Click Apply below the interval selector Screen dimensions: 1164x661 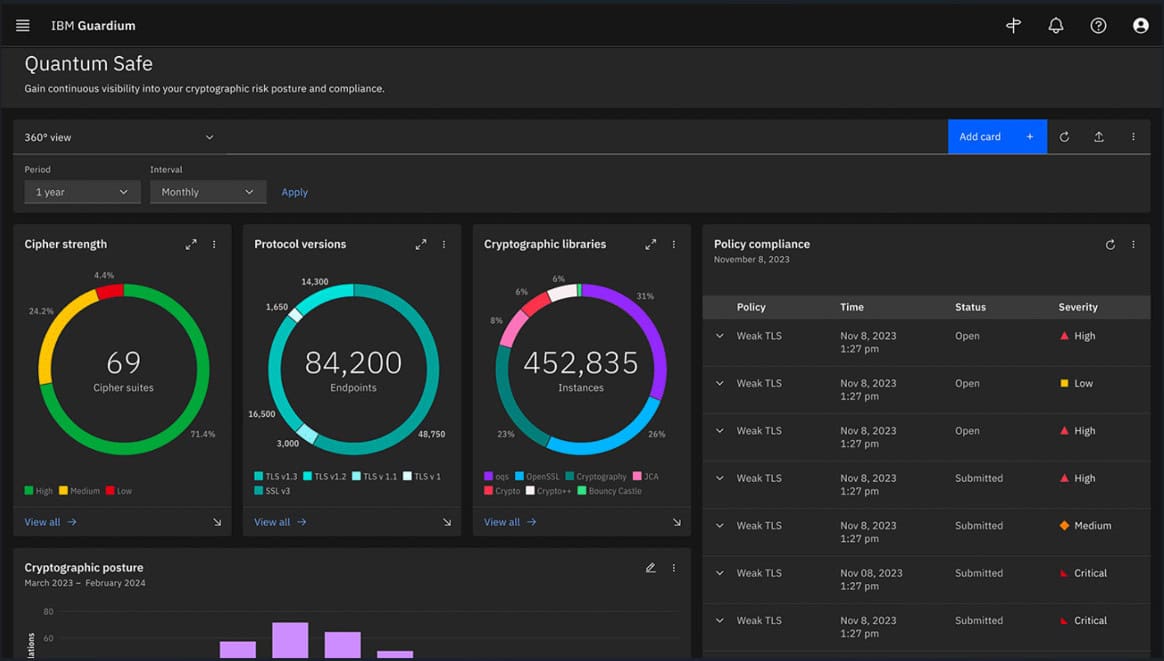point(294,191)
